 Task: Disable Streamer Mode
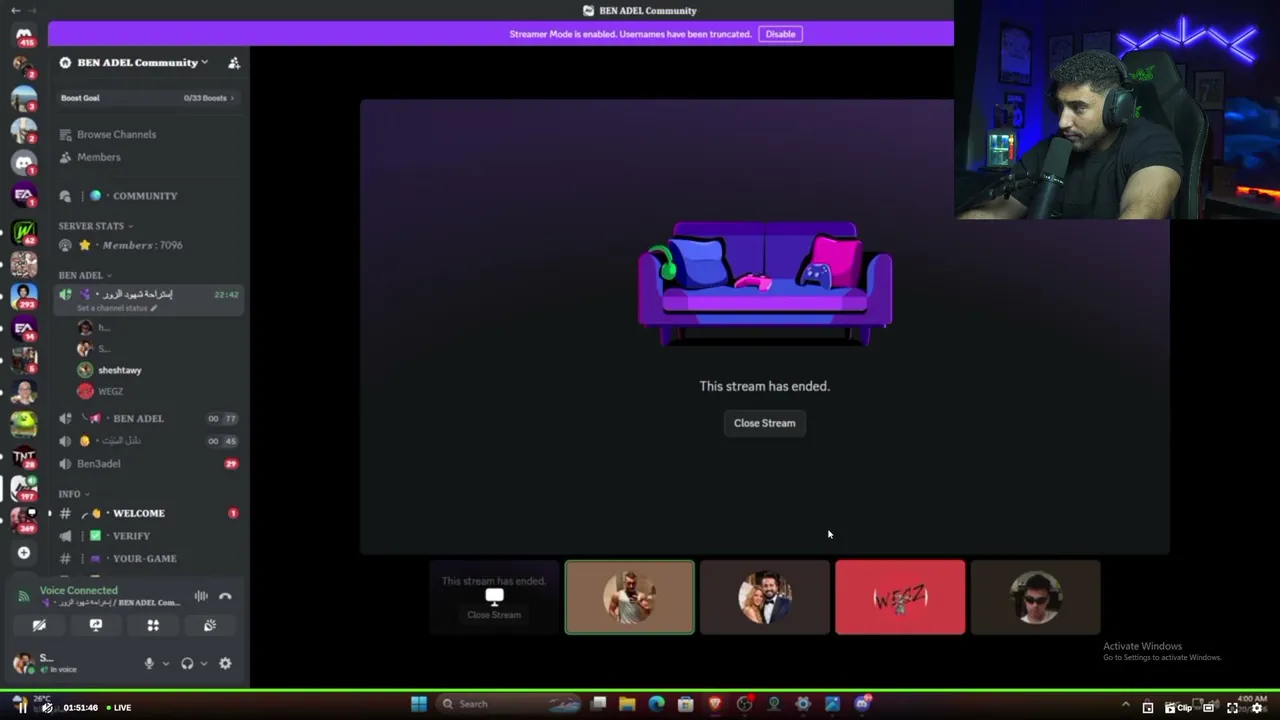tap(780, 34)
